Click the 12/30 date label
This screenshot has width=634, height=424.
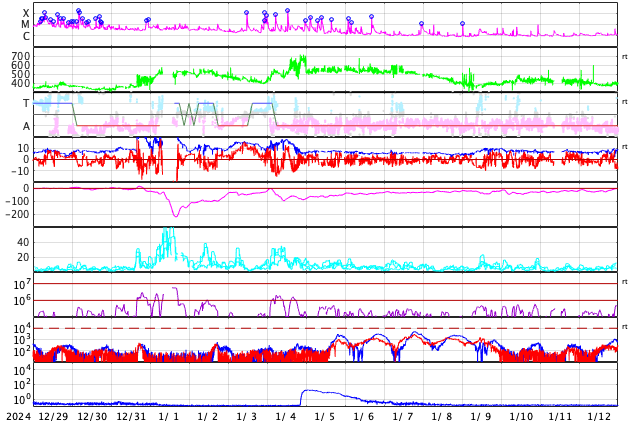[93, 416]
